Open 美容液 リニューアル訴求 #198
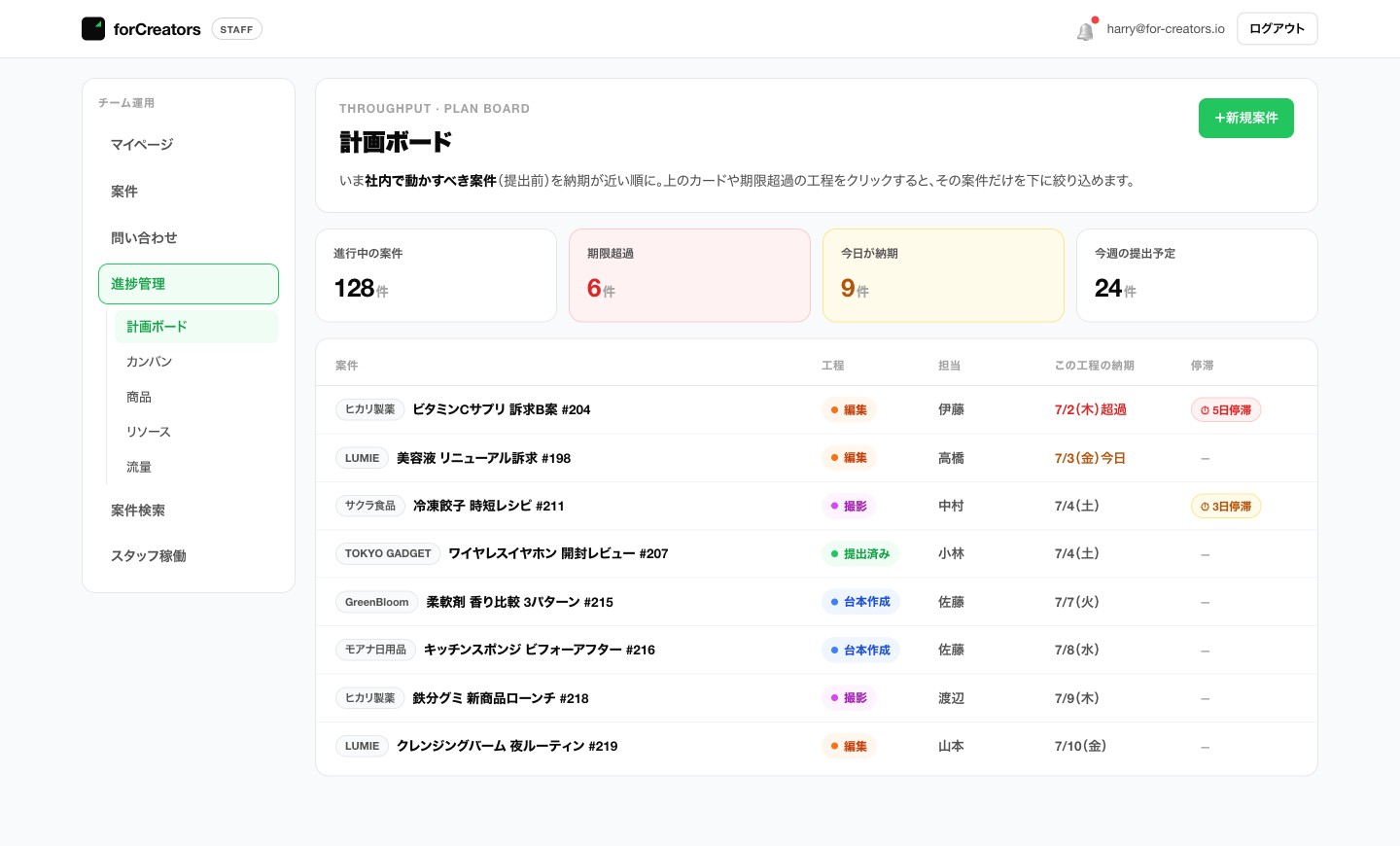The image size is (1400, 846). point(483,458)
